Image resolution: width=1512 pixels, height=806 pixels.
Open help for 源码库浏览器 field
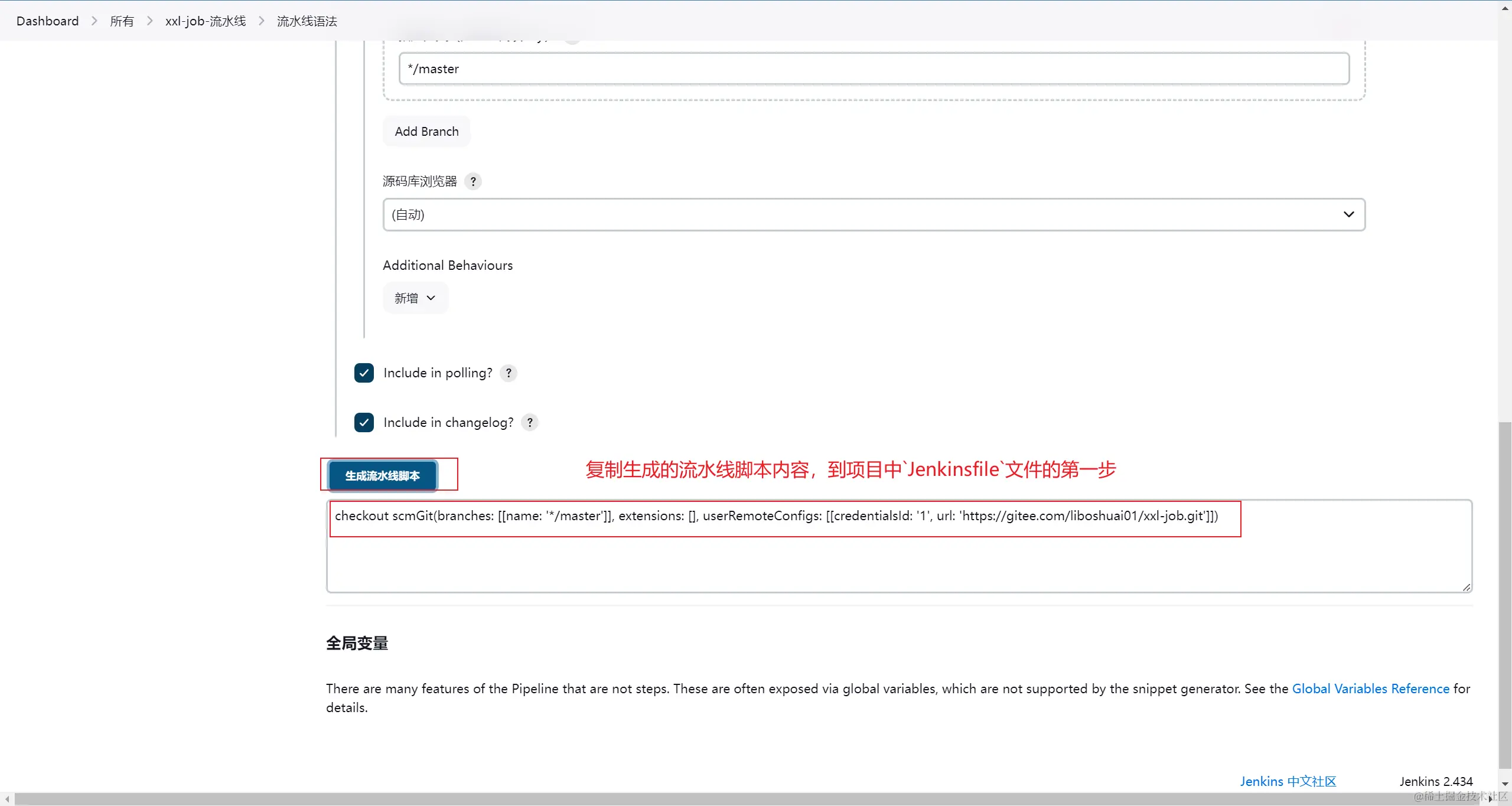[472, 181]
